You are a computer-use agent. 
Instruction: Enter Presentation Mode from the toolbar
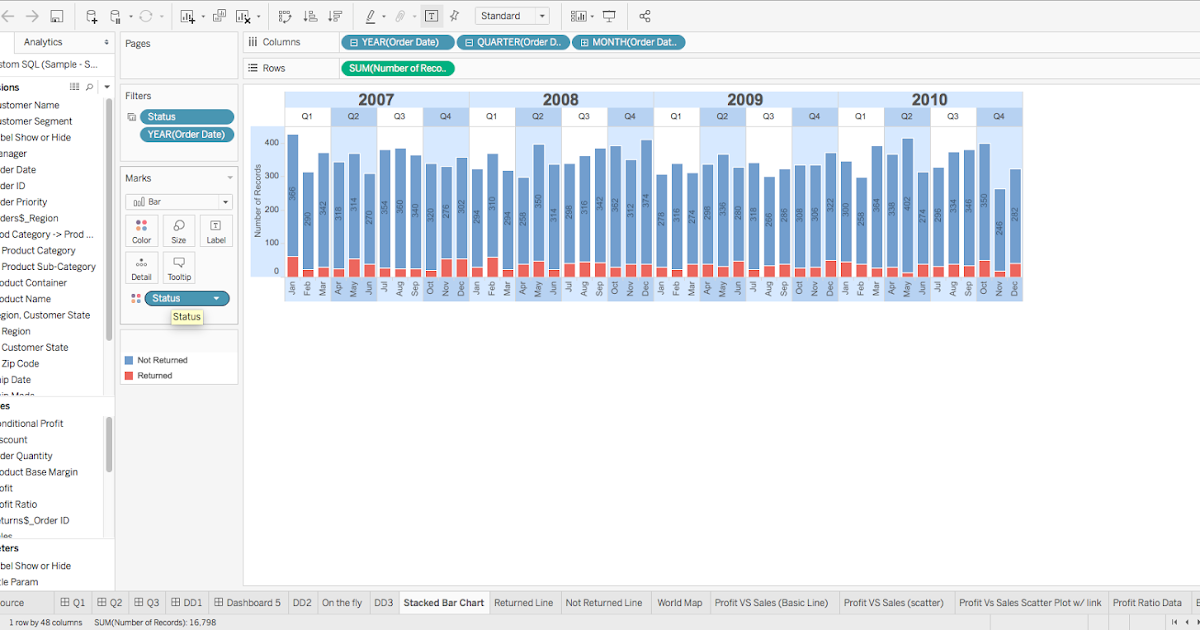point(609,15)
